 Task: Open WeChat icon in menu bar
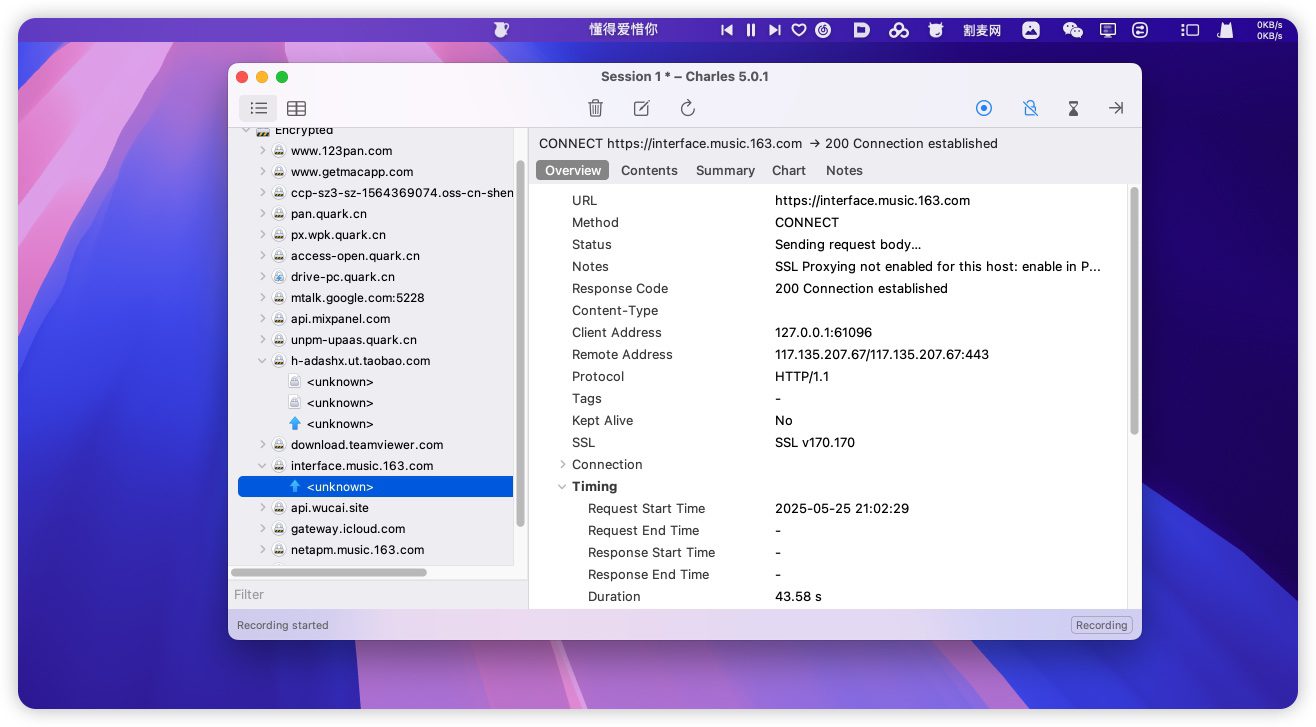point(1072,30)
